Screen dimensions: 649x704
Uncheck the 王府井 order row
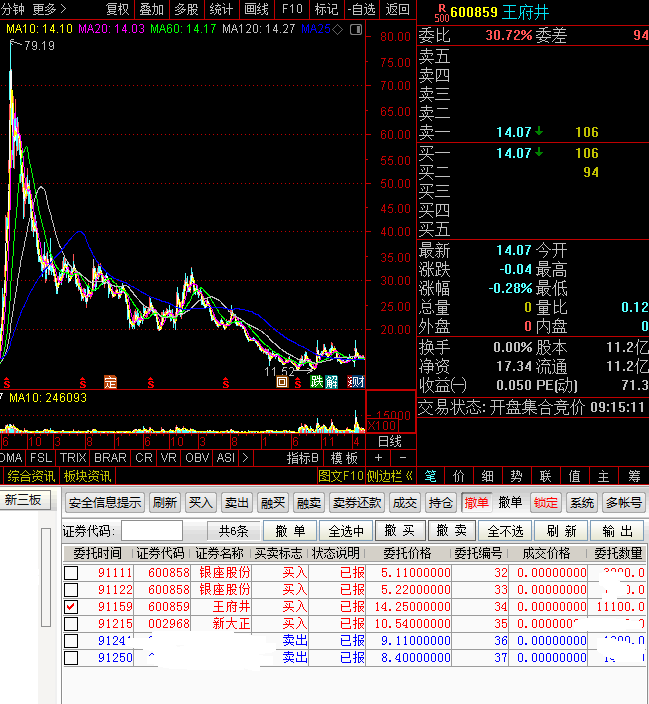tap(71, 607)
